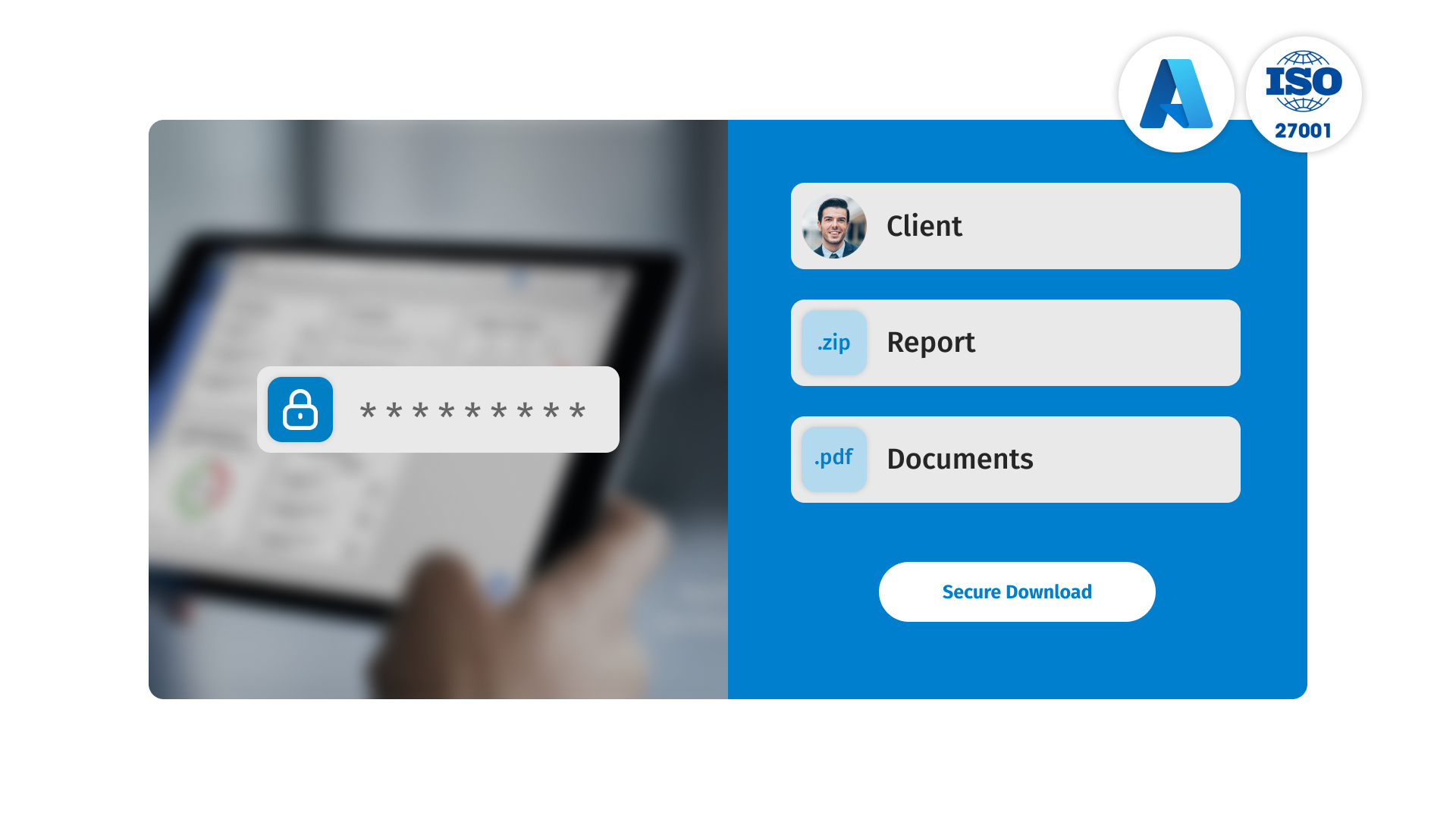Viewport: 1456px width, 819px height.
Task: Click the Documents .pdf row icon
Action: [834, 458]
